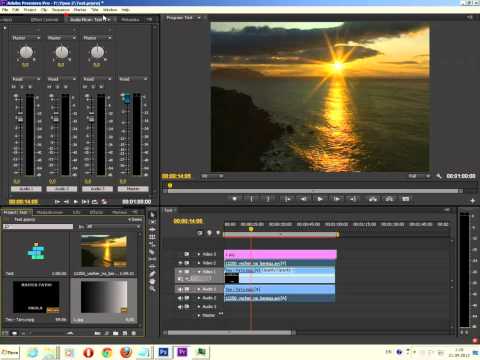Open the button editor plus icon
The width and height of the screenshot is (480, 360).
pyautogui.click(x=472, y=201)
